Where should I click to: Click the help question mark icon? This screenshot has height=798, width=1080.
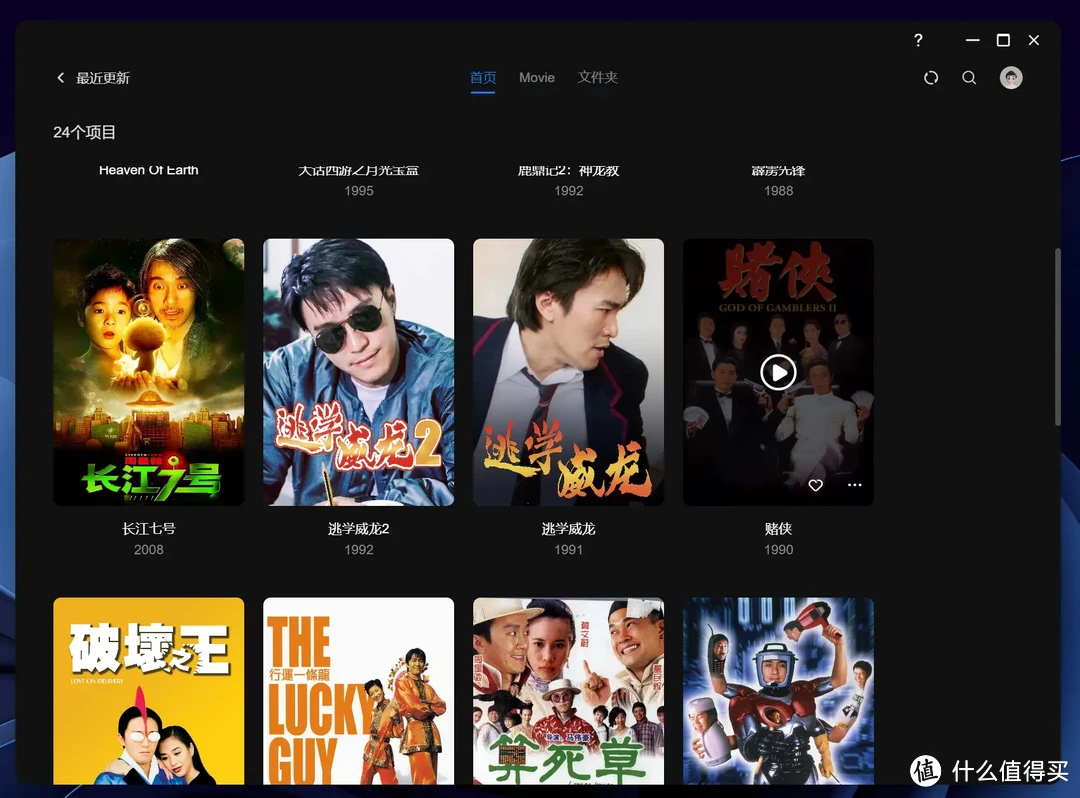click(x=918, y=40)
